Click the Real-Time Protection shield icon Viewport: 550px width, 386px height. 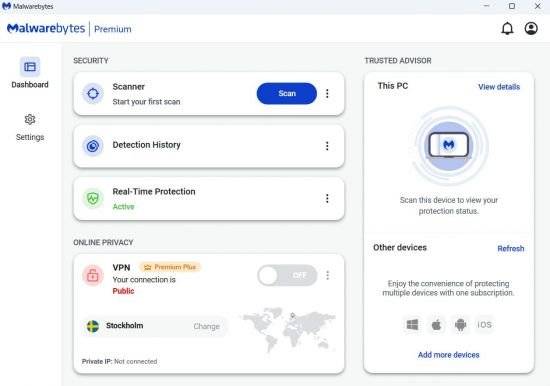point(93,199)
